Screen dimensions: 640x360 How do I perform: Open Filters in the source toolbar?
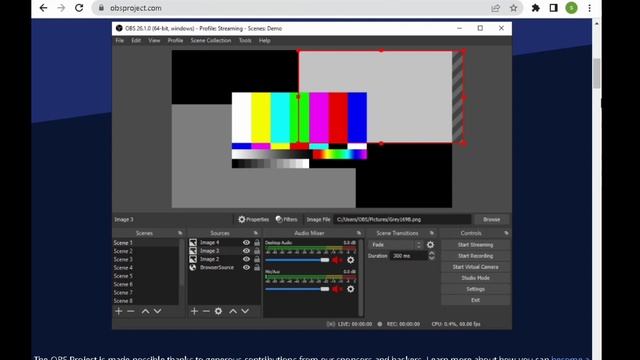(x=286, y=220)
